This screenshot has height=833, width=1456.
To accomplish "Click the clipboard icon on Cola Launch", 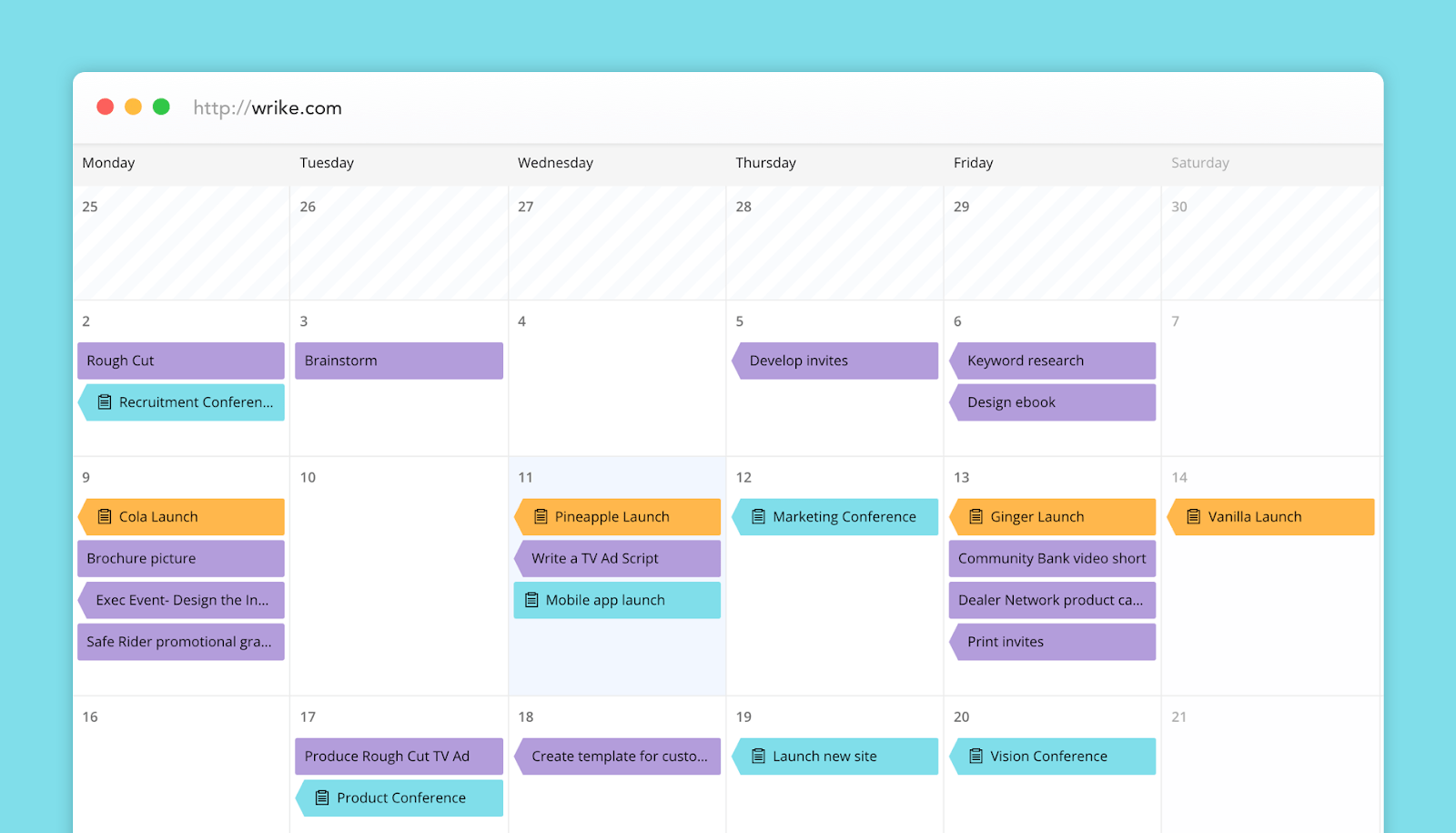I will [104, 516].
